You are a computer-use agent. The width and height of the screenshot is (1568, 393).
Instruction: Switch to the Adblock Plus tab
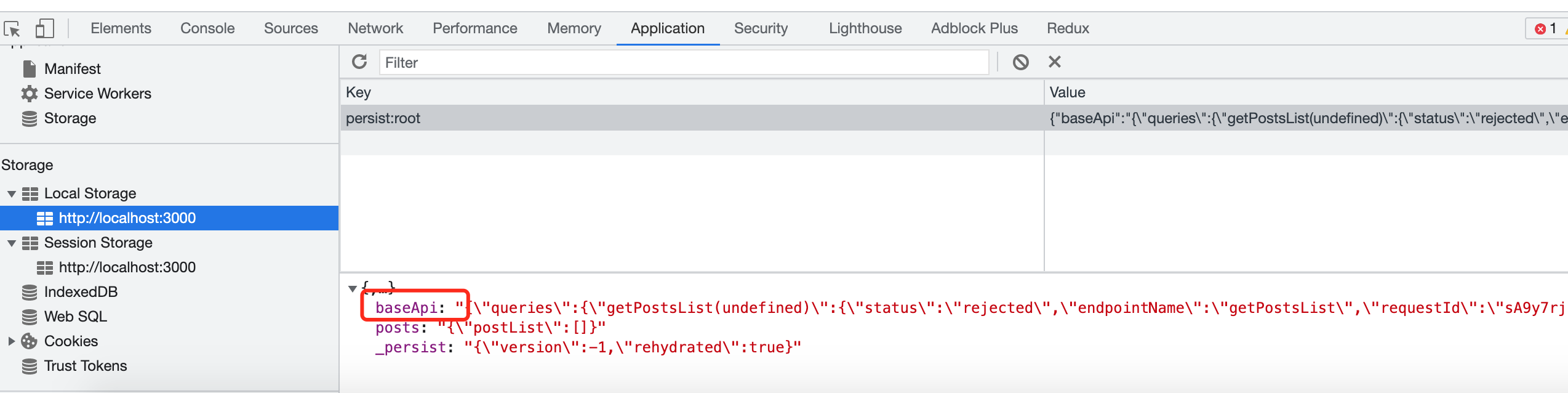point(974,28)
